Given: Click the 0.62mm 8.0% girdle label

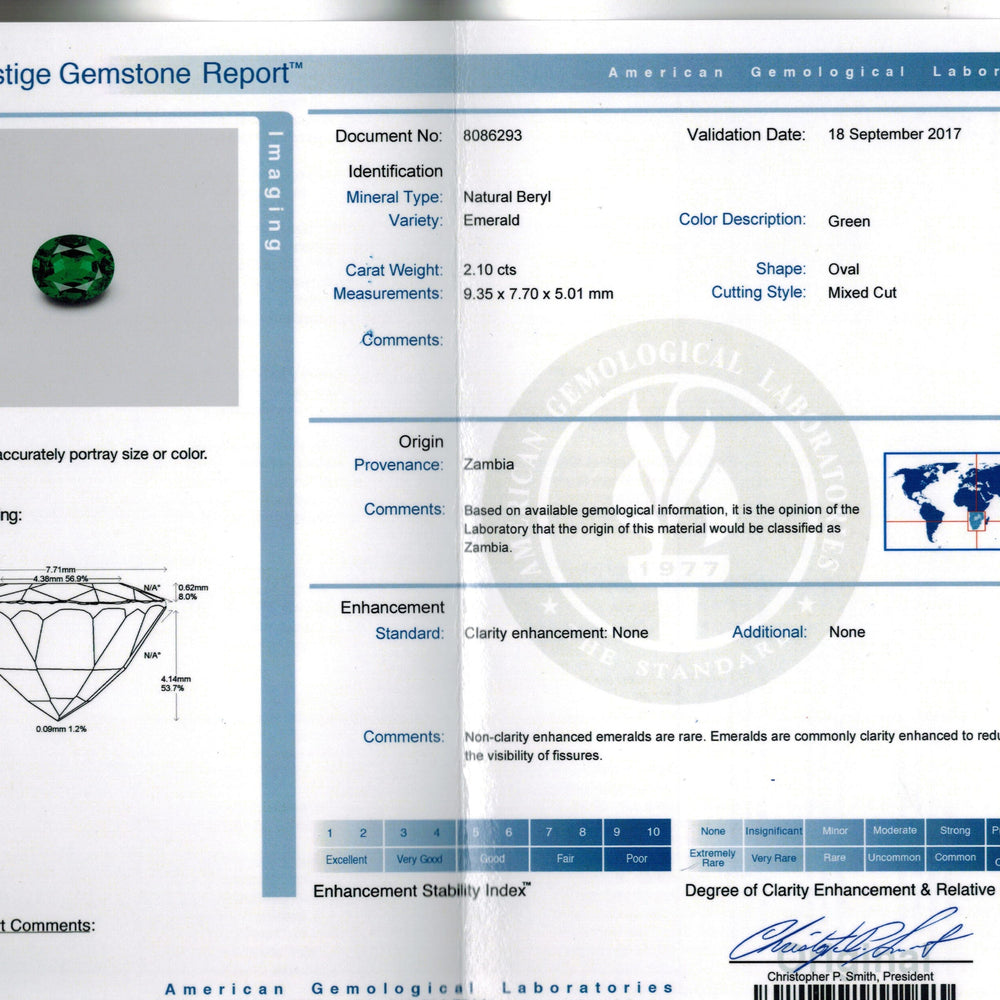Looking at the screenshot, I should click(x=193, y=592).
